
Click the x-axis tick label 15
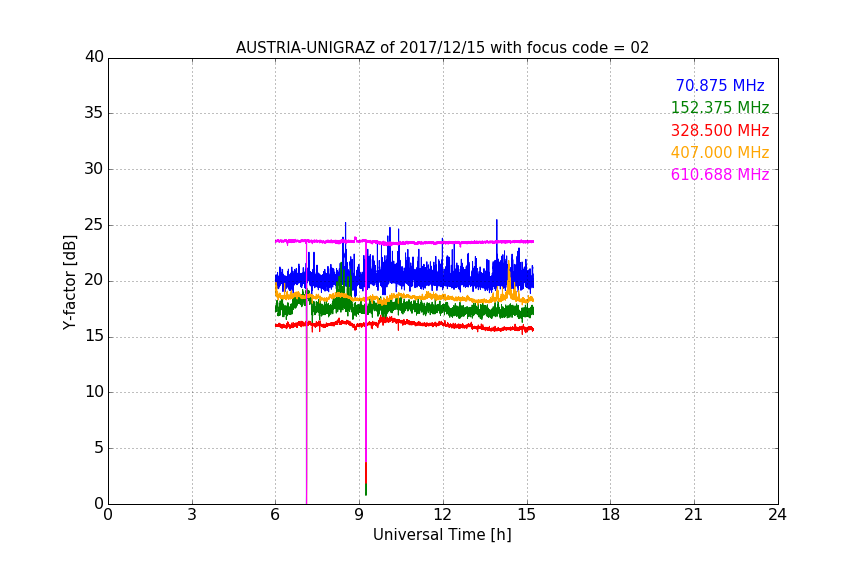[526, 515]
